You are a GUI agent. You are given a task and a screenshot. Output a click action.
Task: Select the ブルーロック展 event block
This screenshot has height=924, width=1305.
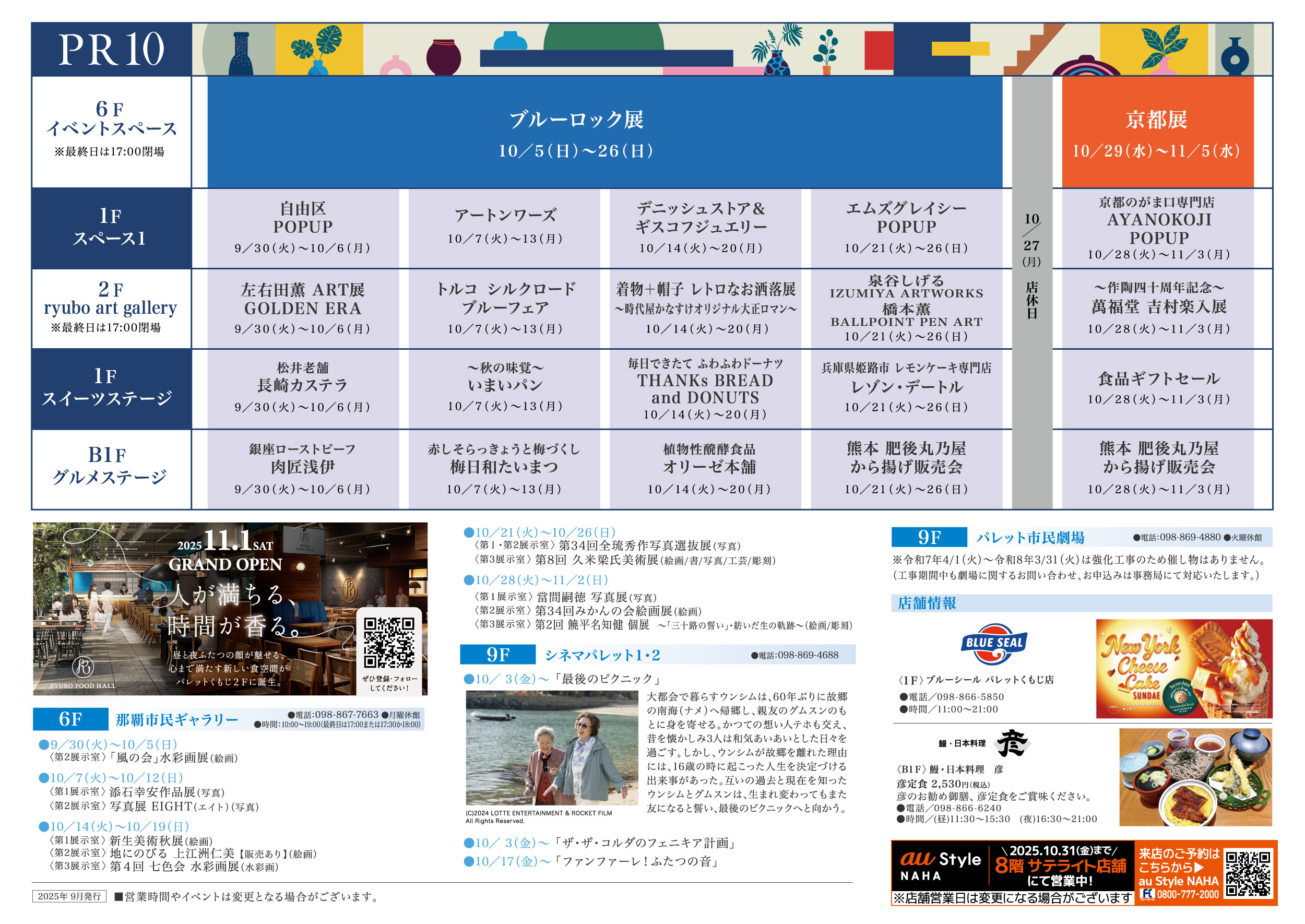coord(604,133)
